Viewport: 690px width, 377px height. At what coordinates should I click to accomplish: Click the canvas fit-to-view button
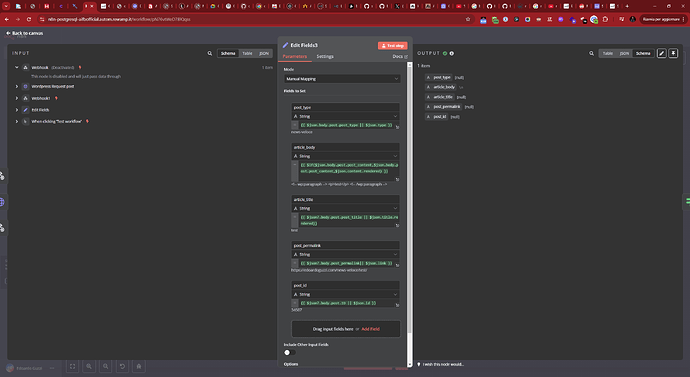pyautogui.click(x=72, y=366)
